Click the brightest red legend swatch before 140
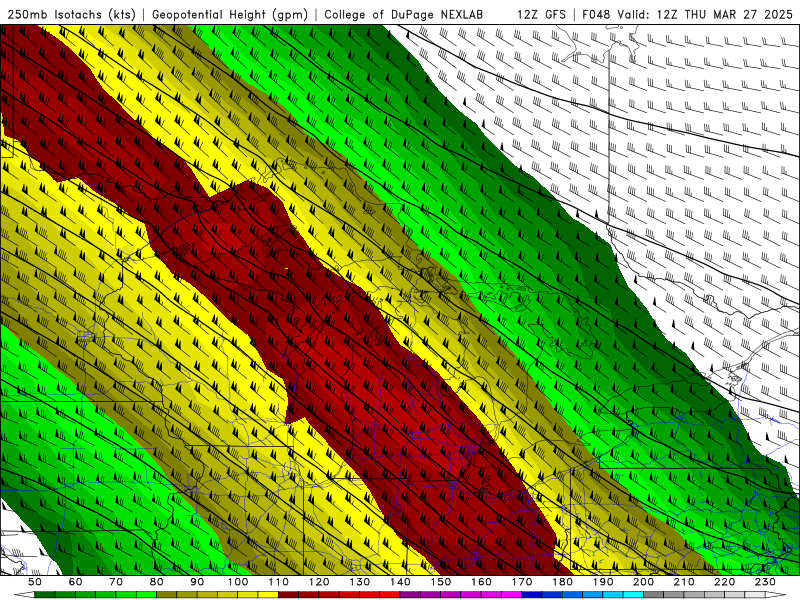Image resolution: width=800 pixels, height=600 pixels. tap(390, 594)
